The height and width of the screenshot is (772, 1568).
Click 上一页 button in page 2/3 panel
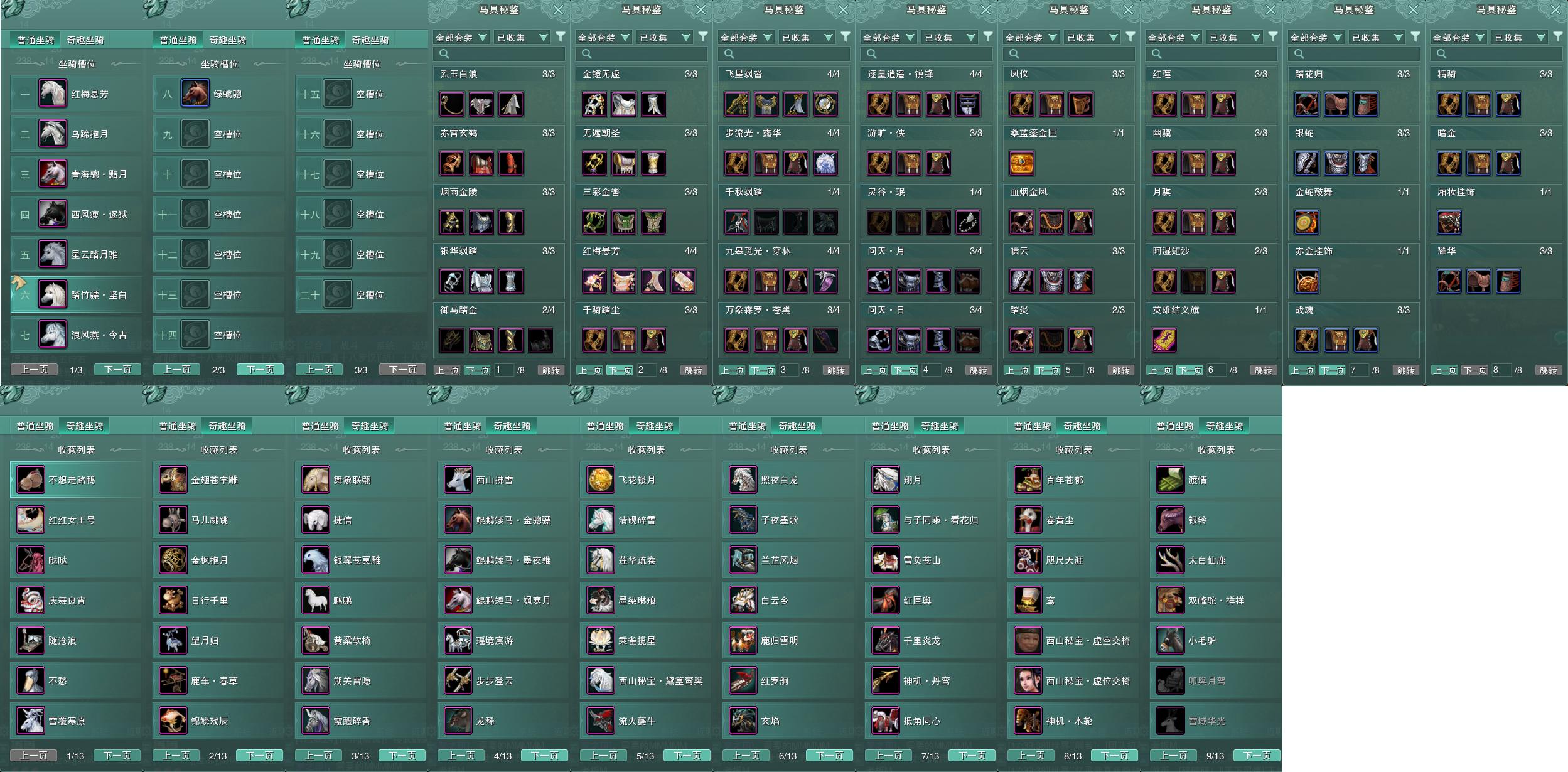click(x=176, y=370)
